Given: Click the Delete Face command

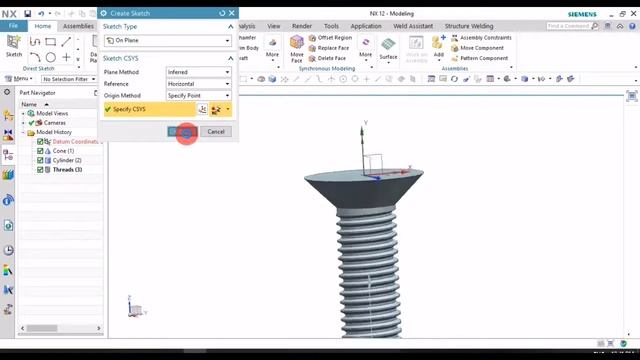Looking at the screenshot, I should click(327, 58).
